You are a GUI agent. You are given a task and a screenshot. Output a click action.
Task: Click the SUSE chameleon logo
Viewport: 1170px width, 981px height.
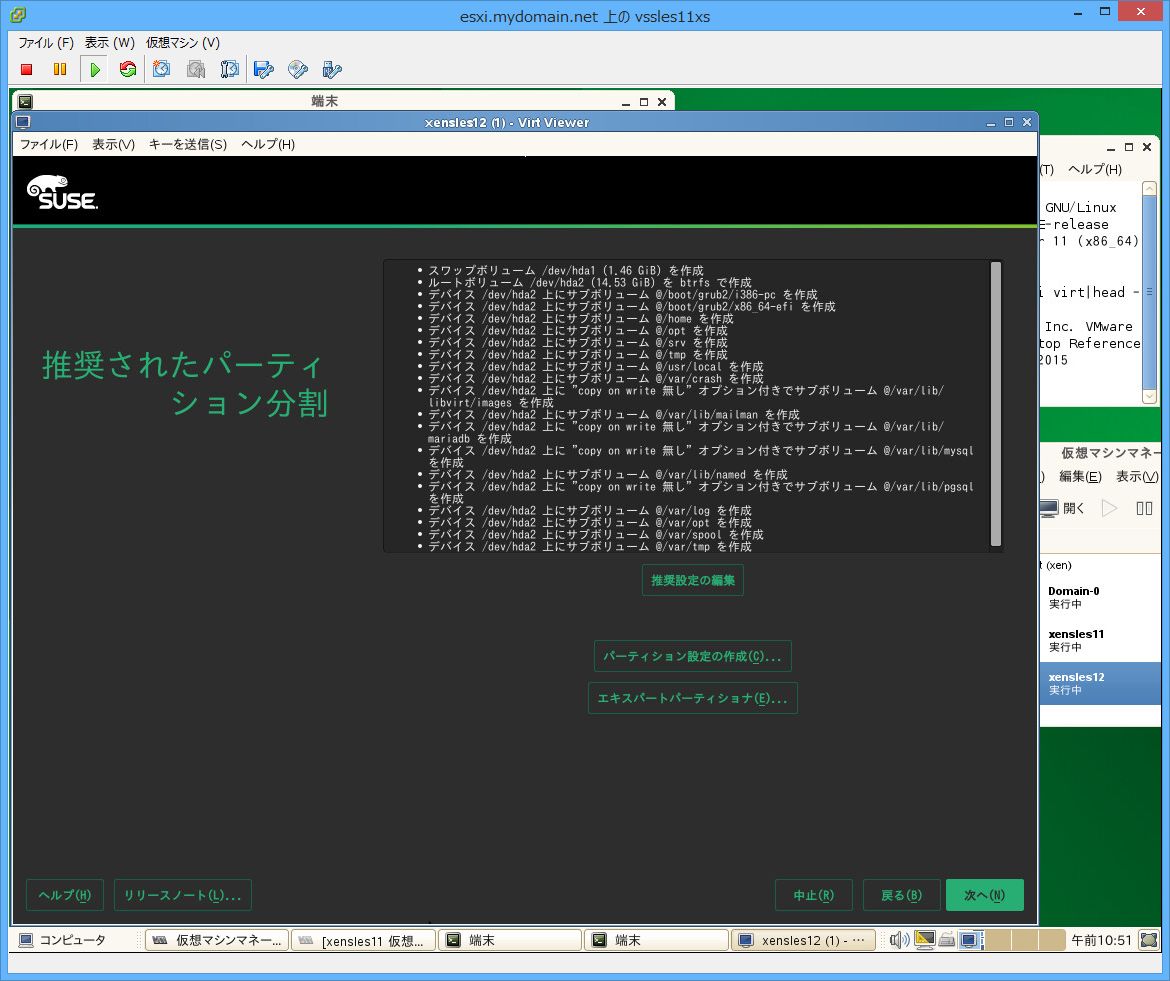click(62, 192)
